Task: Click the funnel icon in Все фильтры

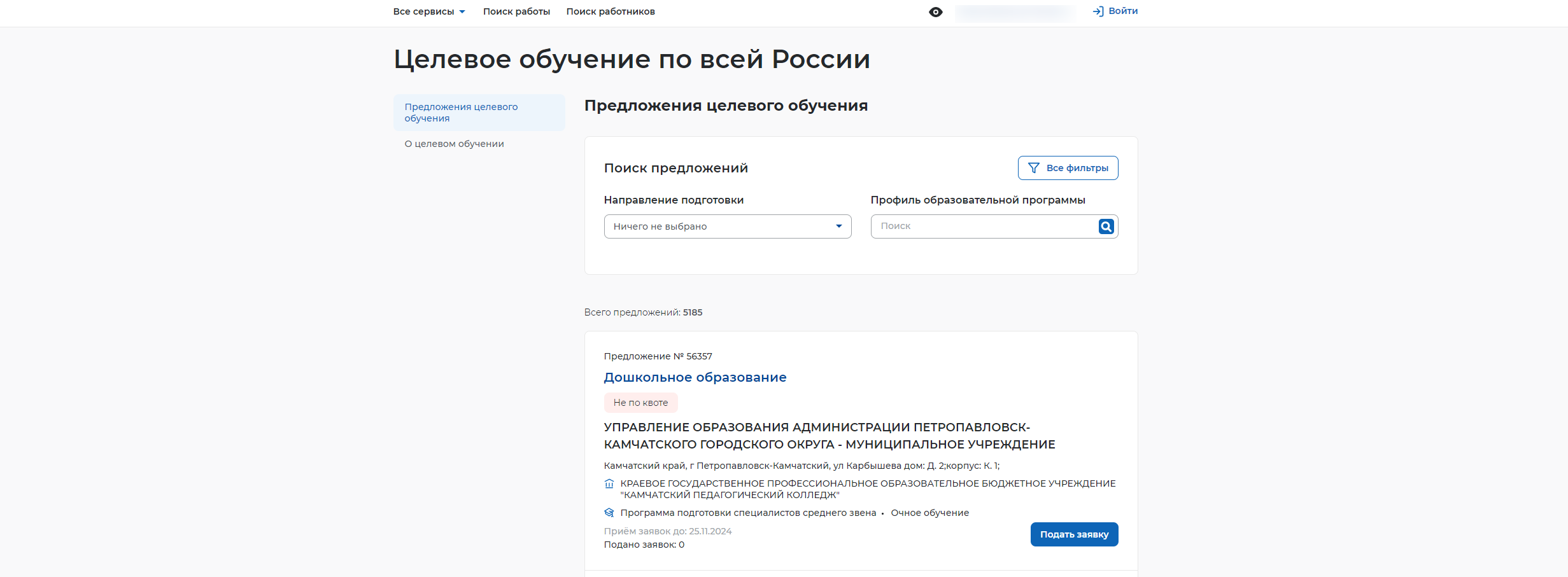Action: 1034,168
